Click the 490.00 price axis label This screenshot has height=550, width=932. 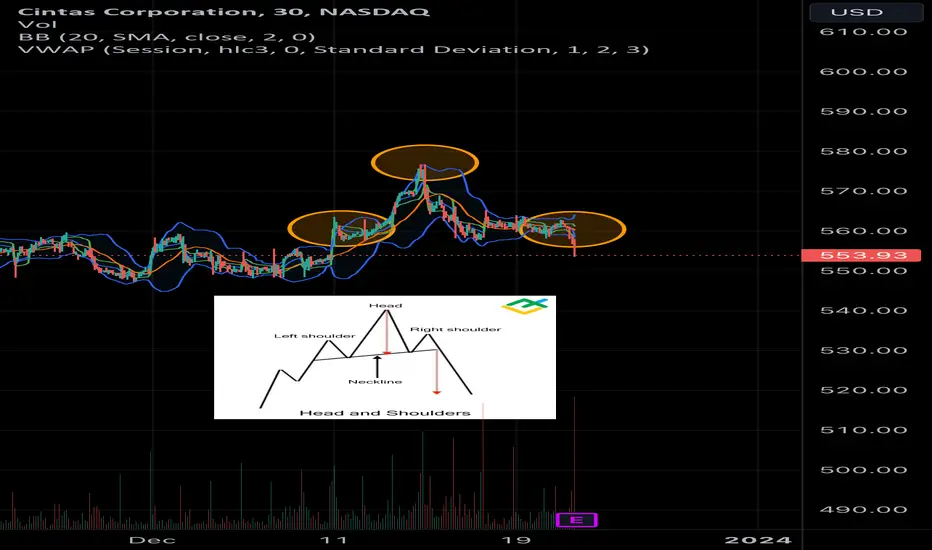pos(863,510)
